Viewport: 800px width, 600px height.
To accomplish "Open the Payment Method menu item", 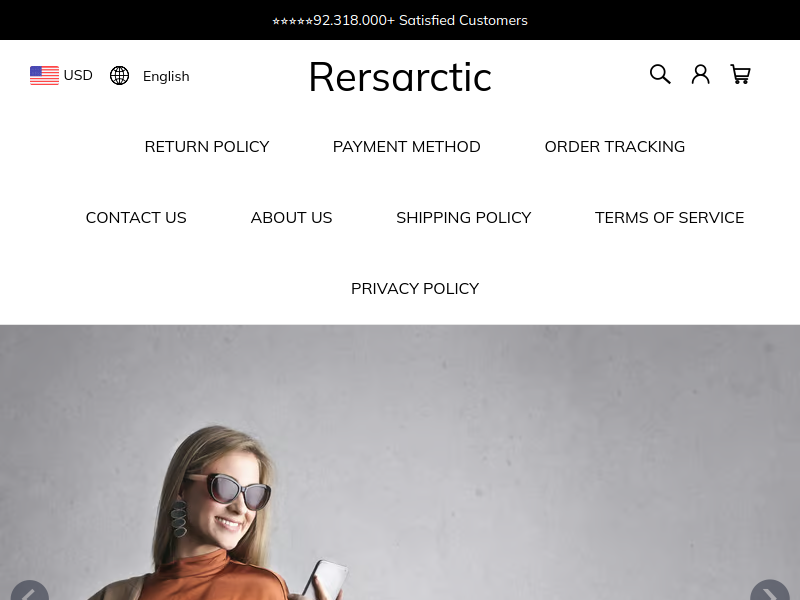I will pos(406,146).
